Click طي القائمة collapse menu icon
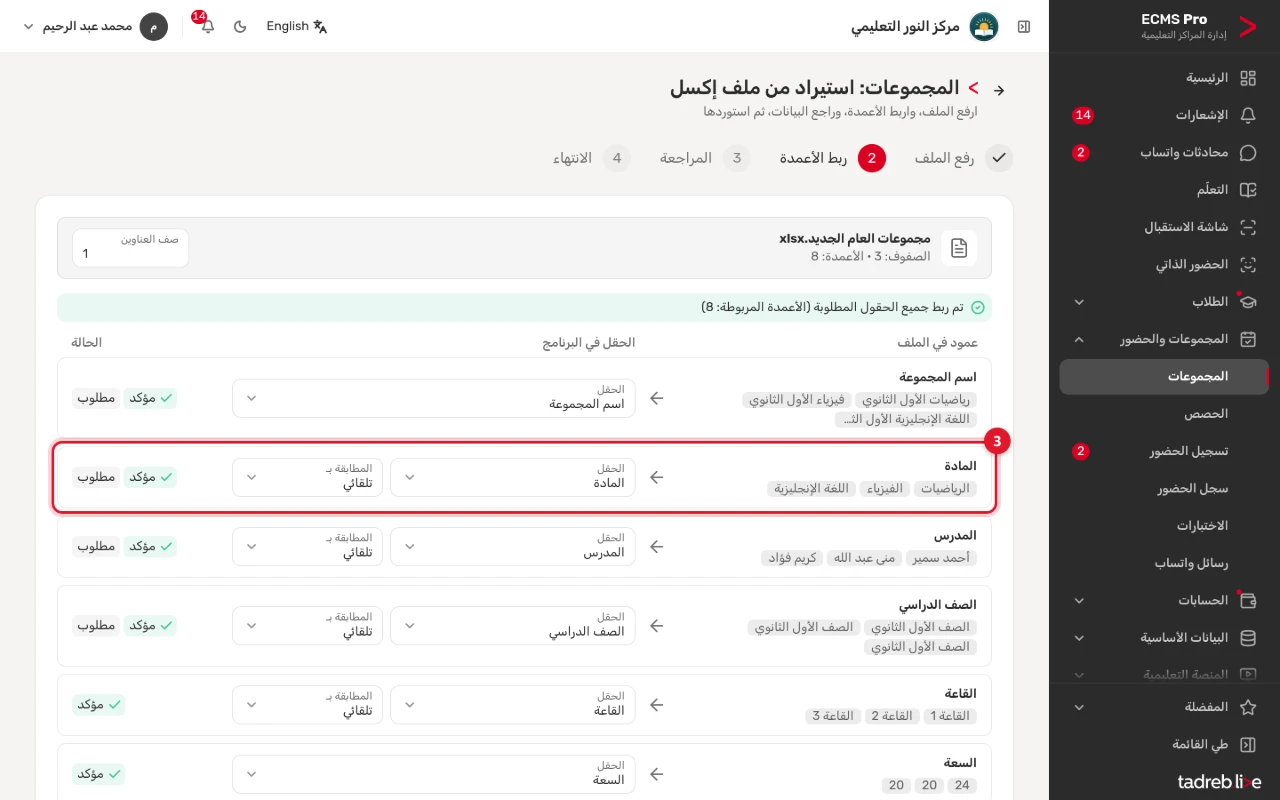This screenshot has width=1280, height=800. tap(1248, 745)
